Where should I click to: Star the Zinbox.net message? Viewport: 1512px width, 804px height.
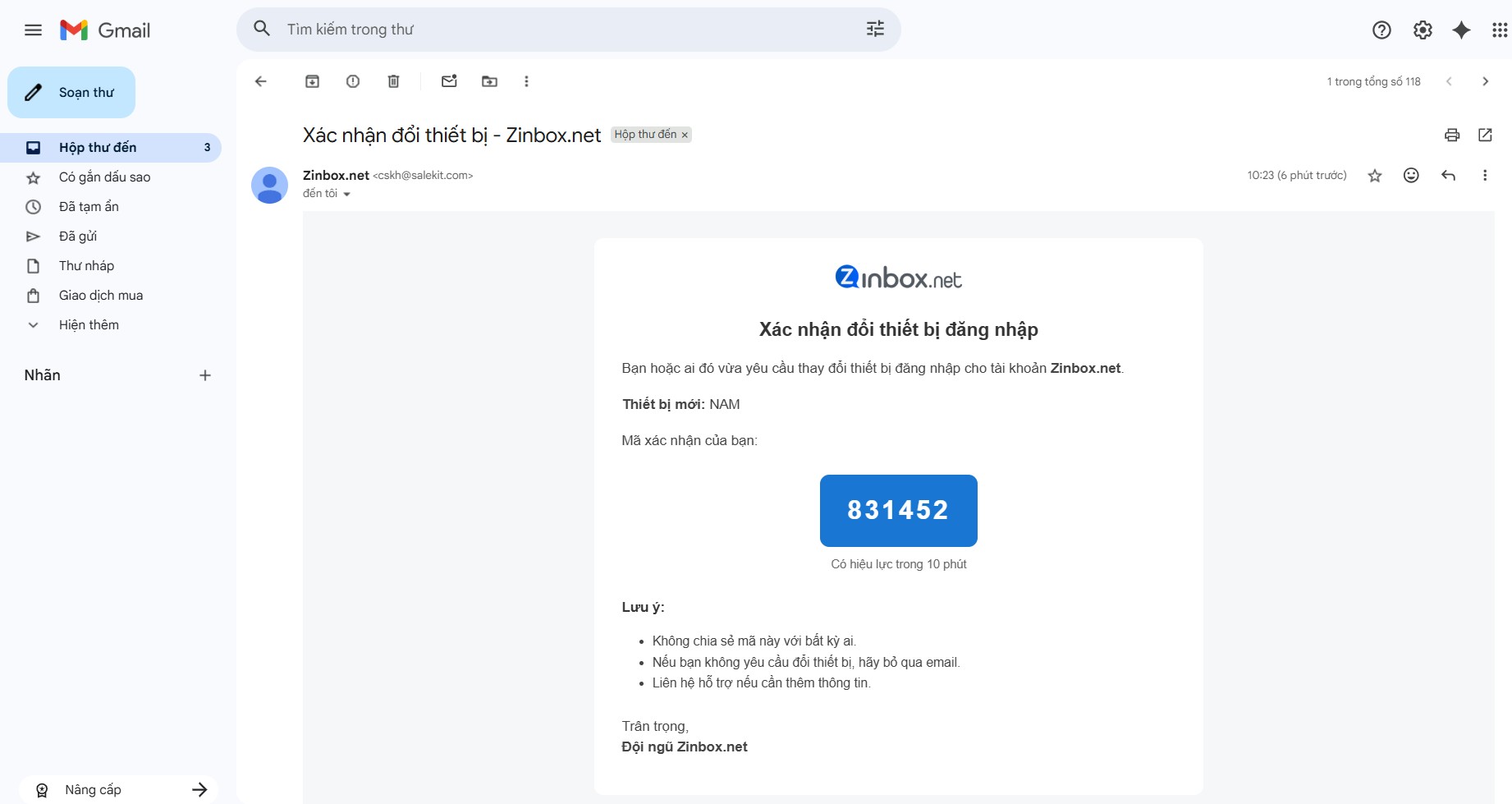point(1375,176)
